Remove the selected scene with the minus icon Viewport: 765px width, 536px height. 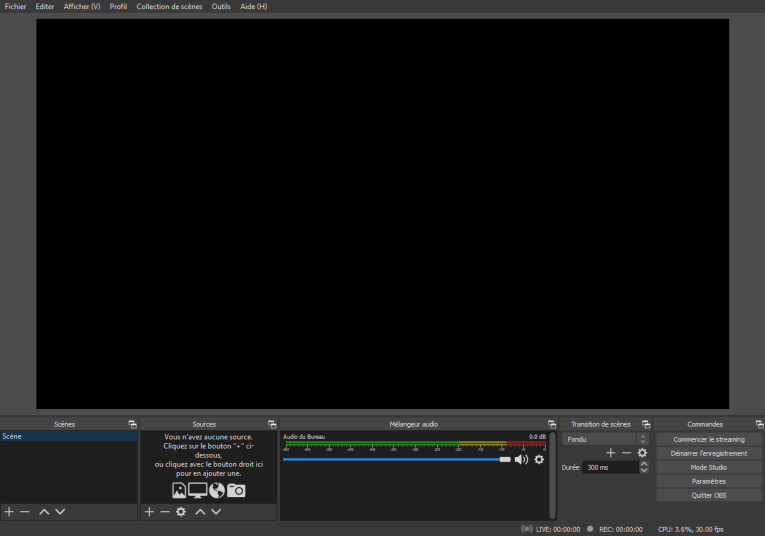point(25,512)
